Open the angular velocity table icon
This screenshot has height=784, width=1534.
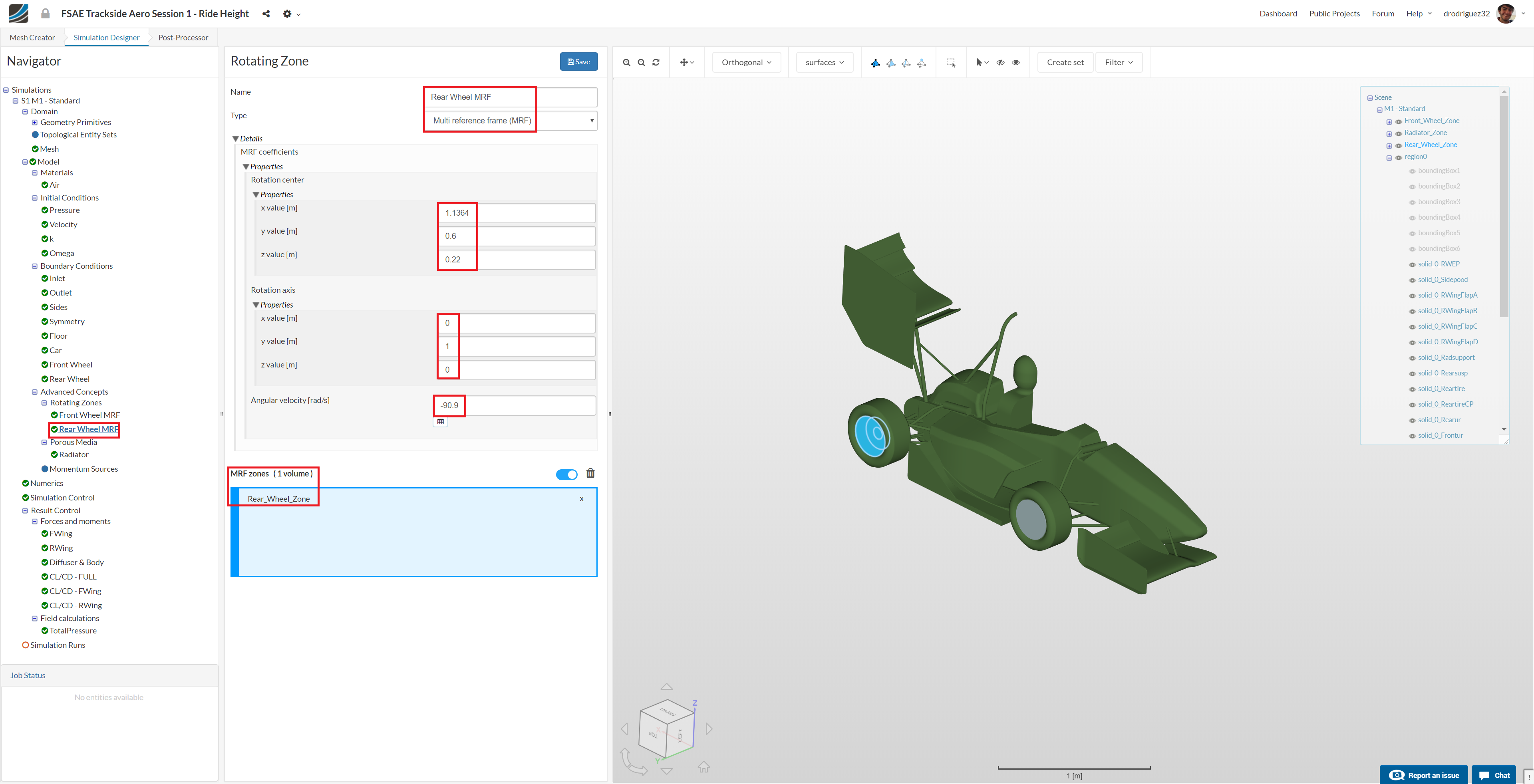click(440, 421)
